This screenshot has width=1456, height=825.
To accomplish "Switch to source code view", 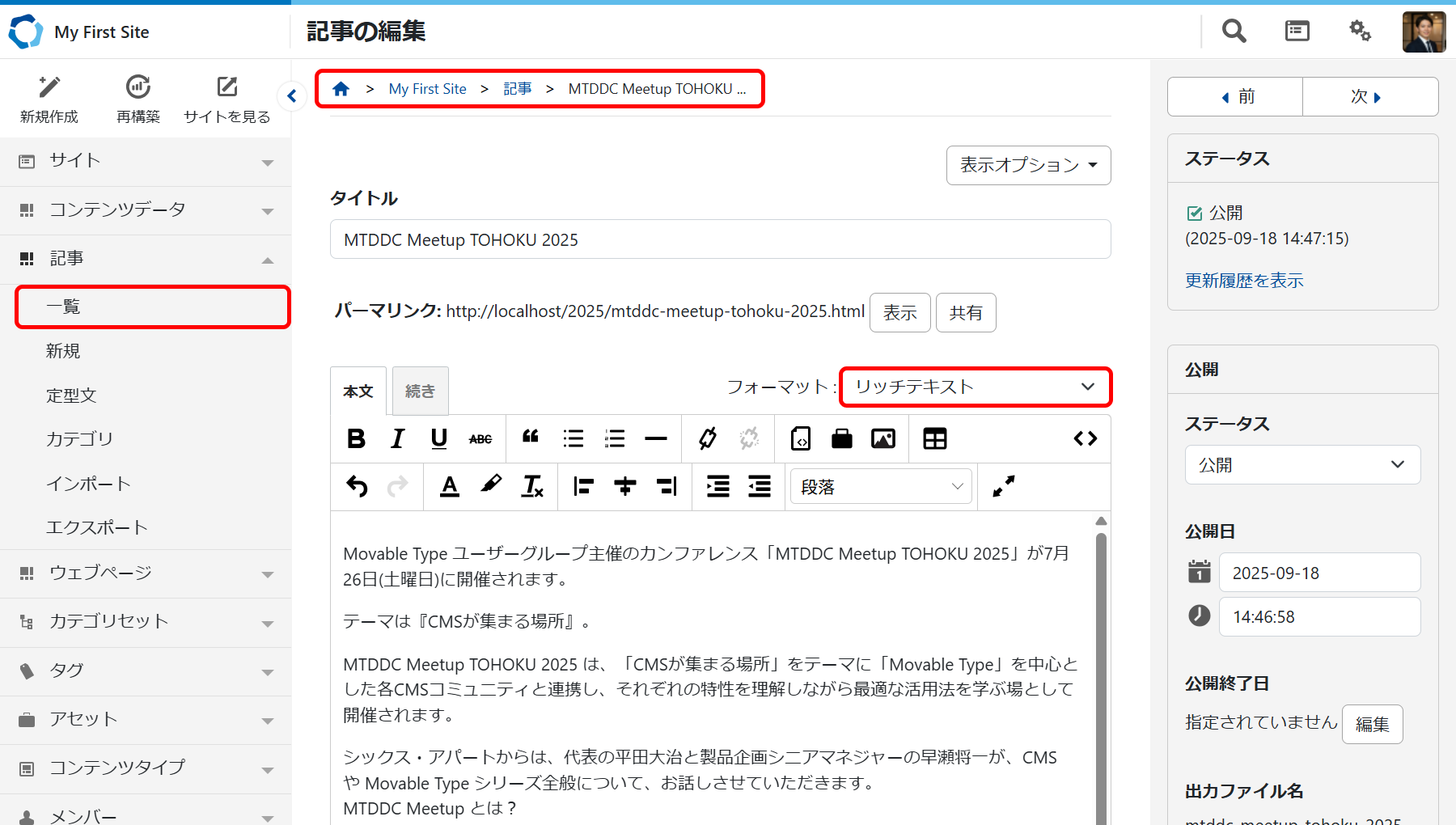I will pyautogui.click(x=1085, y=438).
